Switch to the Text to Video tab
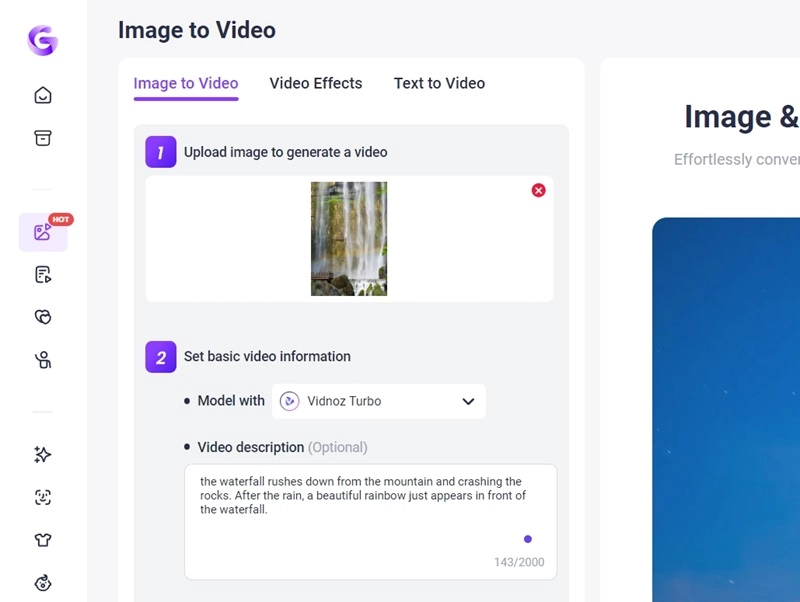The height and width of the screenshot is (602, 800). 439,83
